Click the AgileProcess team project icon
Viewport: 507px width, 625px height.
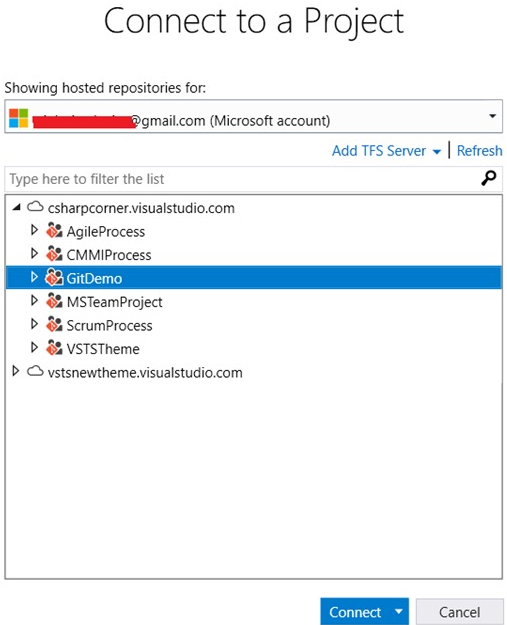coord(54,231)
